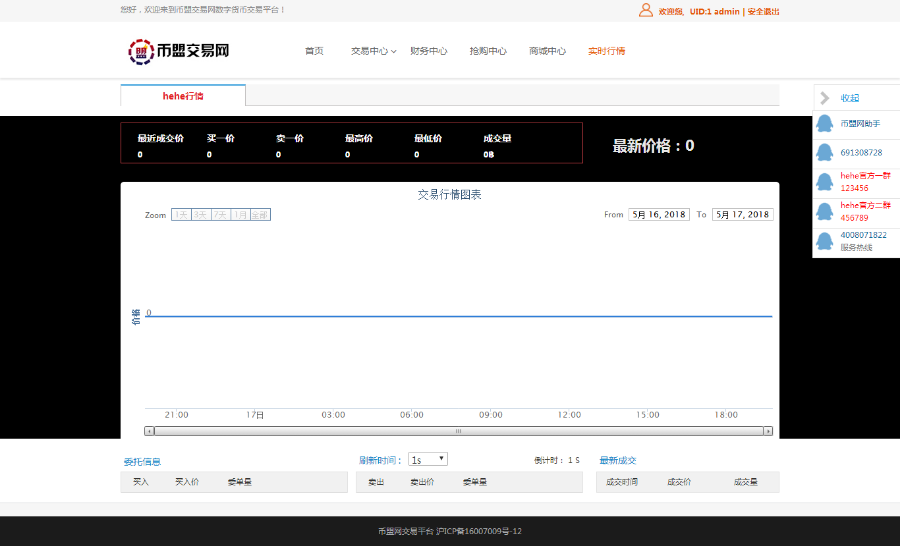
Task: Click the footer 沪ICP备16007009号-12 text
Action: (479, 532)
